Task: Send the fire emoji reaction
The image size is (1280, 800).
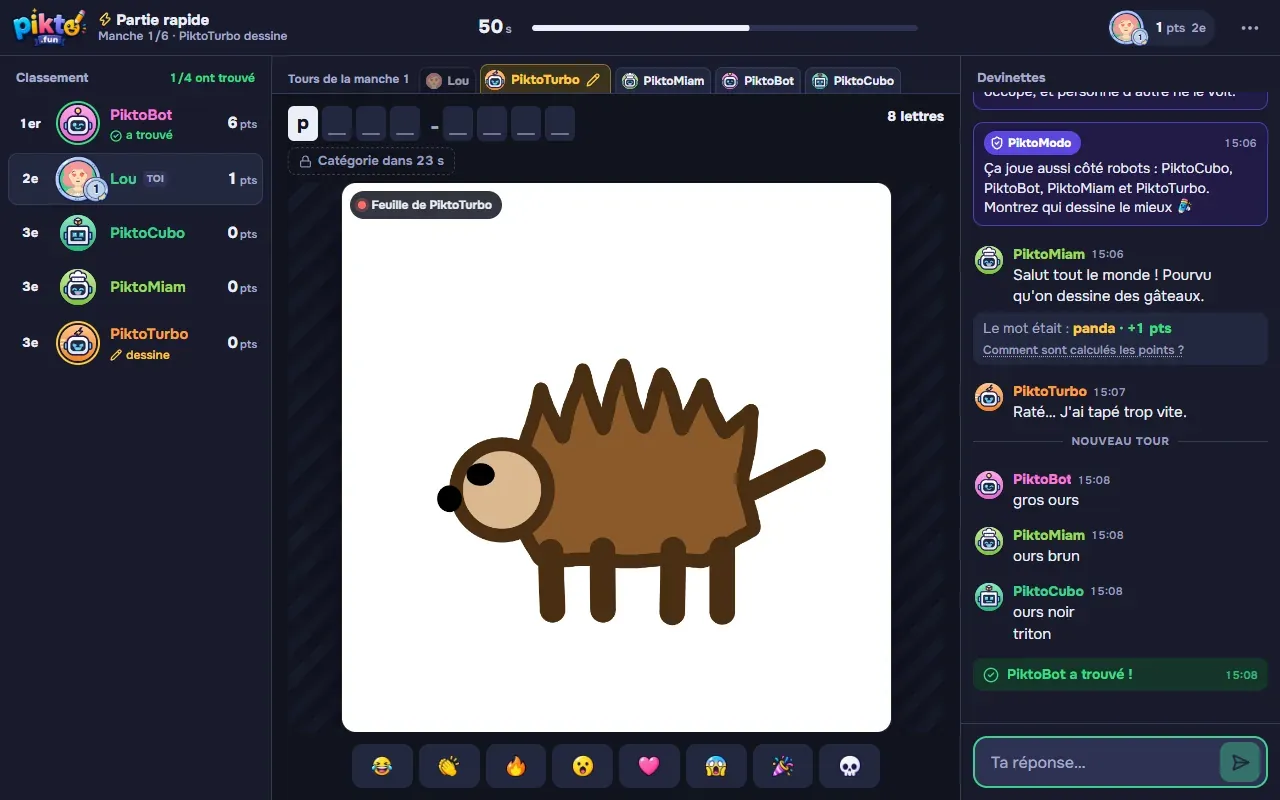Action: (515, 766)
